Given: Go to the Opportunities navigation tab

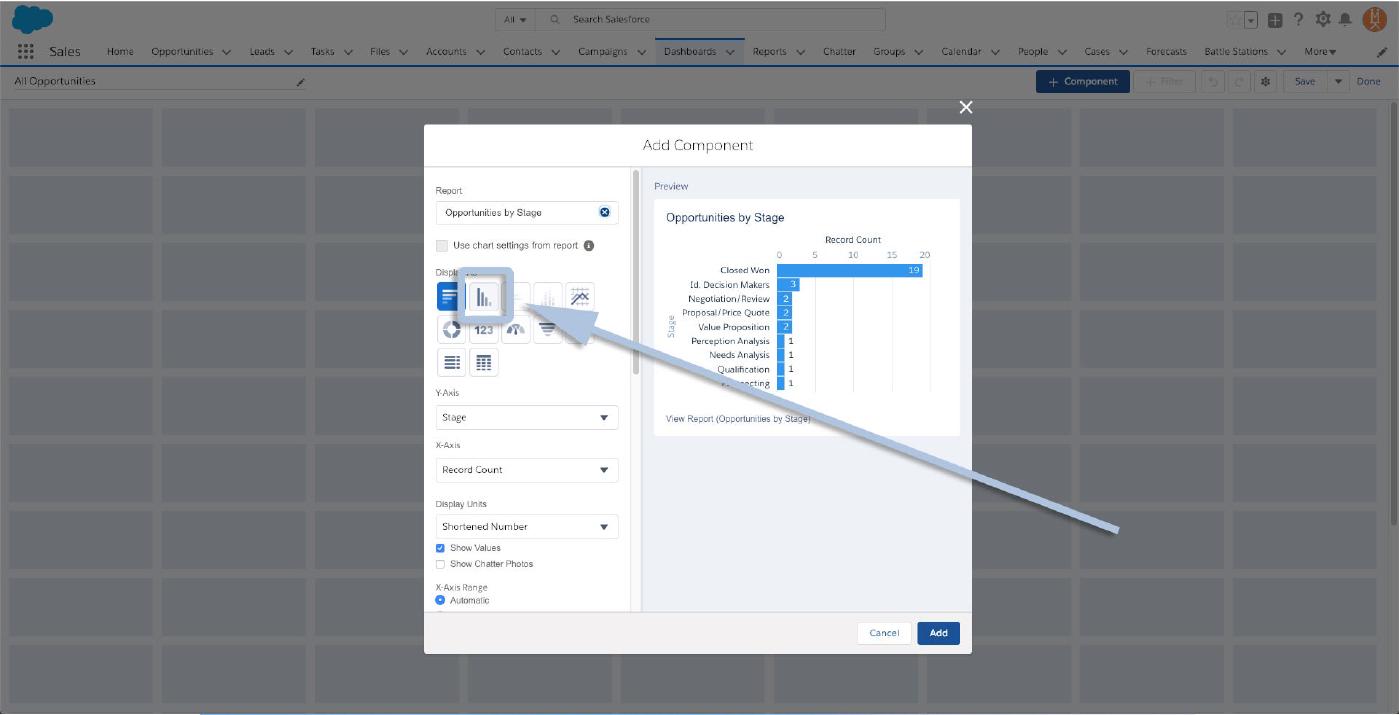Looking at the screenshot, I should pyautogui.click(x=182, y=52).
